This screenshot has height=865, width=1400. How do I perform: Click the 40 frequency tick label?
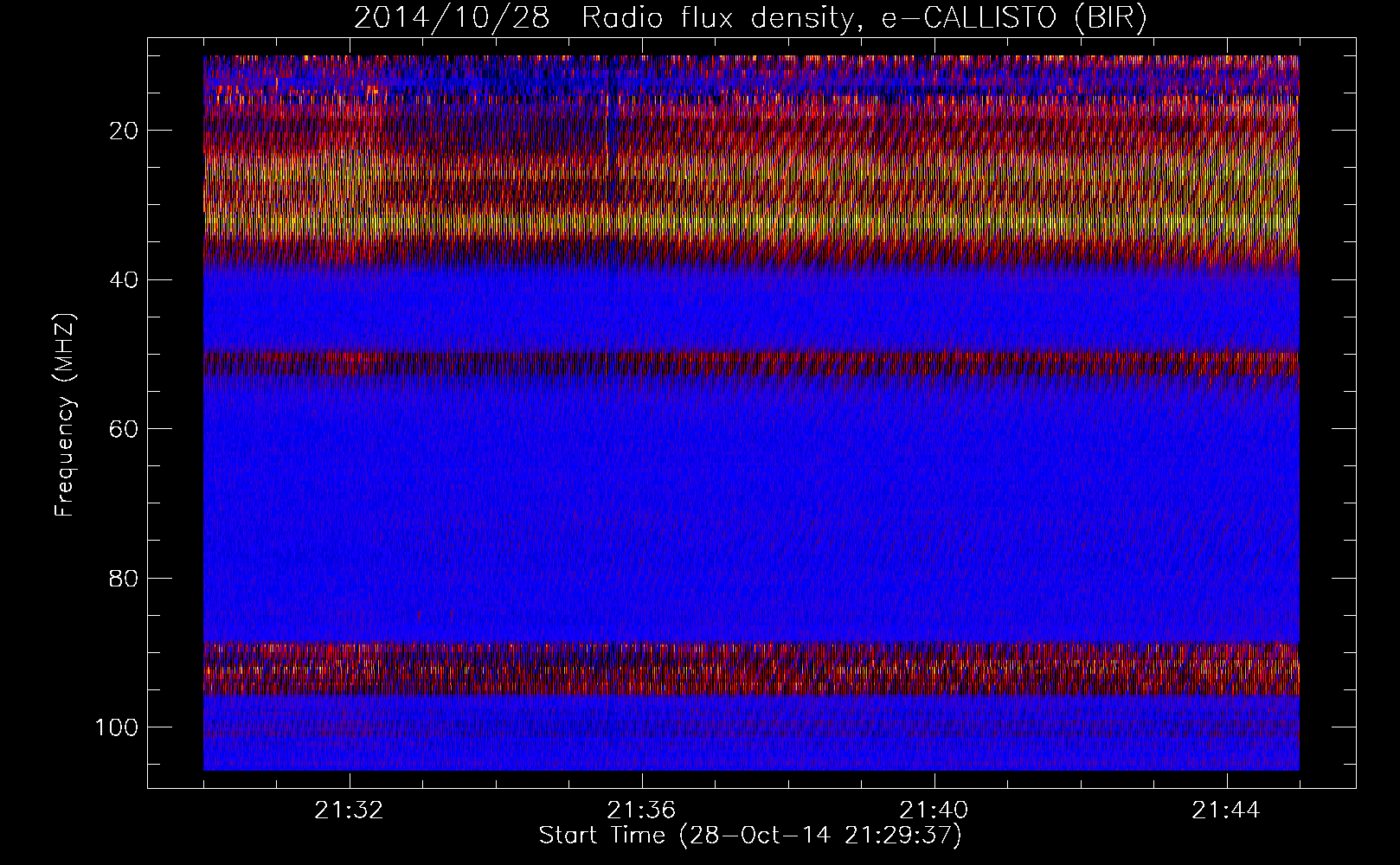[x=122, y=279]
